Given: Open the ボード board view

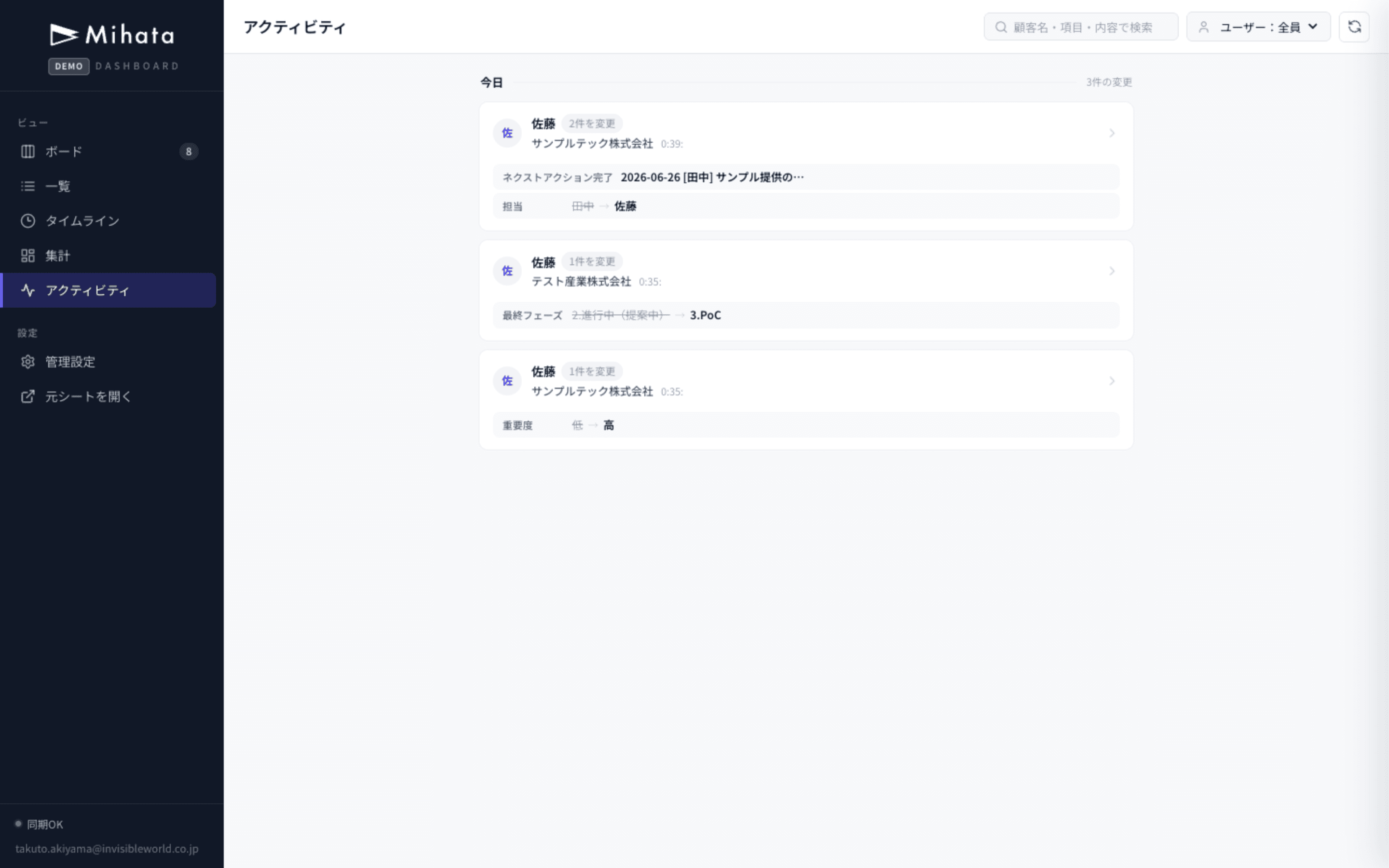Looking at the screenshot, I should click(109, 151).
